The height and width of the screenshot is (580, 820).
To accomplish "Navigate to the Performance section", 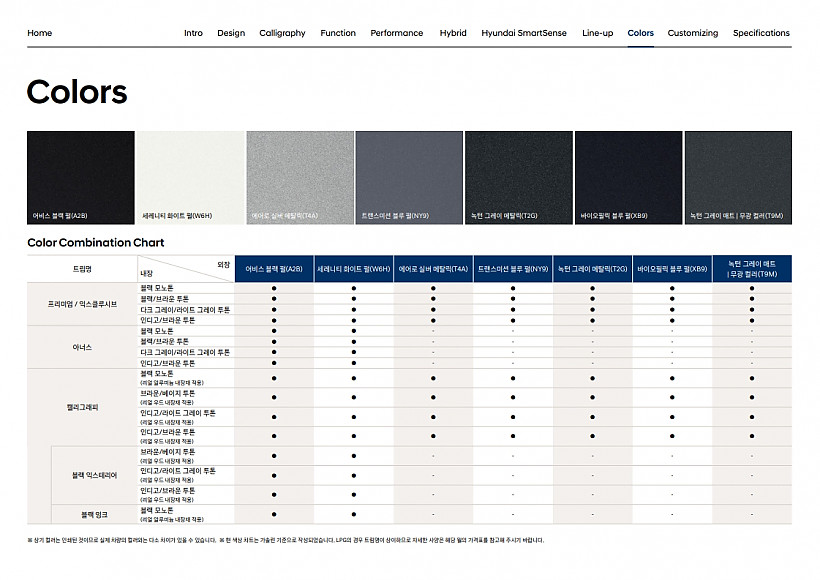I will pos(397,33).
